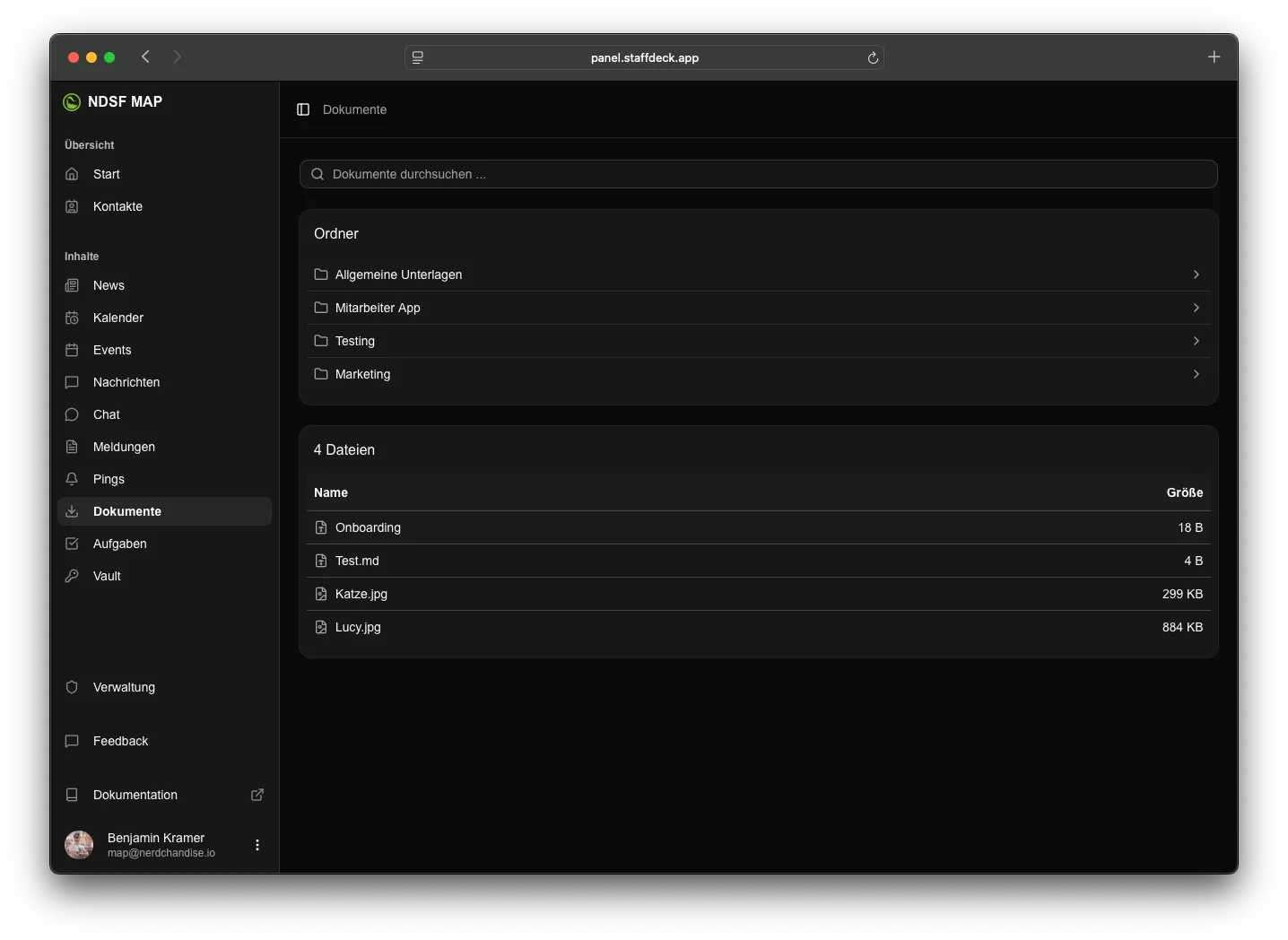Open the Start menu item
Viewport: 1288px width, 940px height.
pyautogui.click(x=164, y=174)
